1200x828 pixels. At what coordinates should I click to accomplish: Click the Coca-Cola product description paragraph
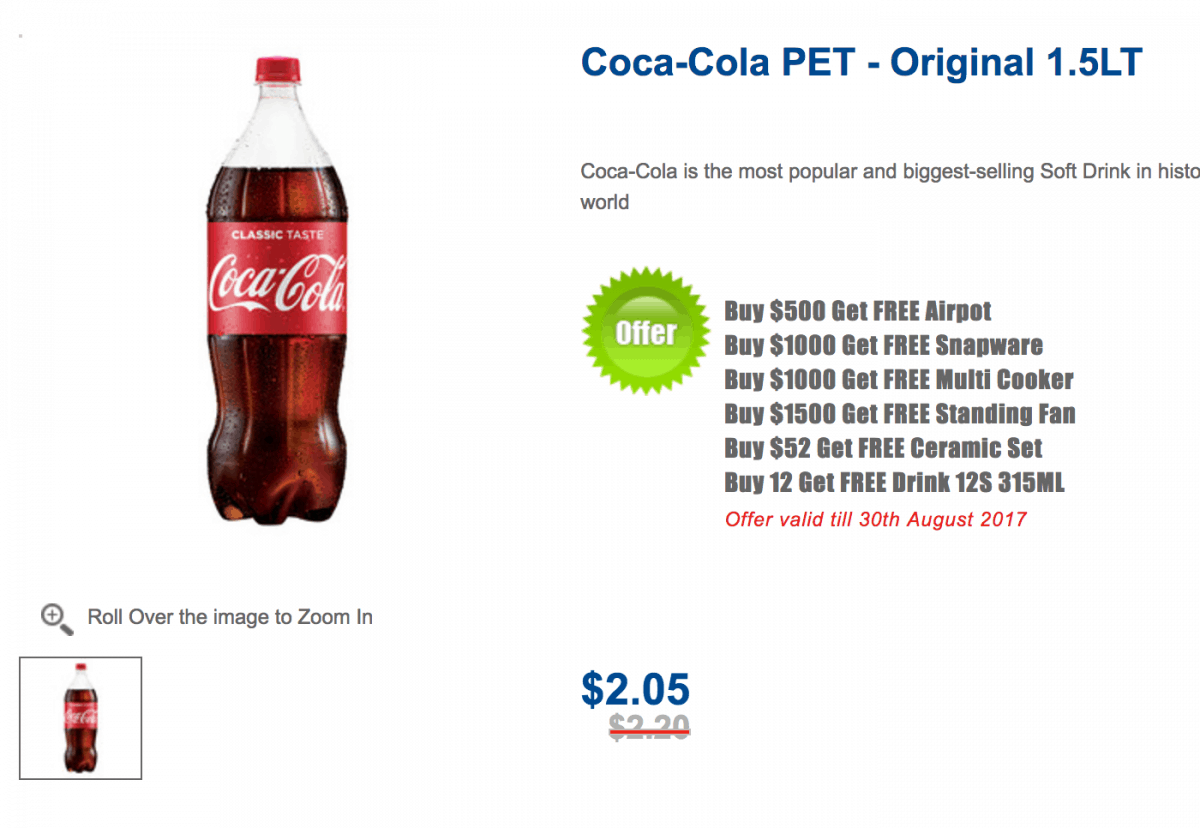[890, 186]
